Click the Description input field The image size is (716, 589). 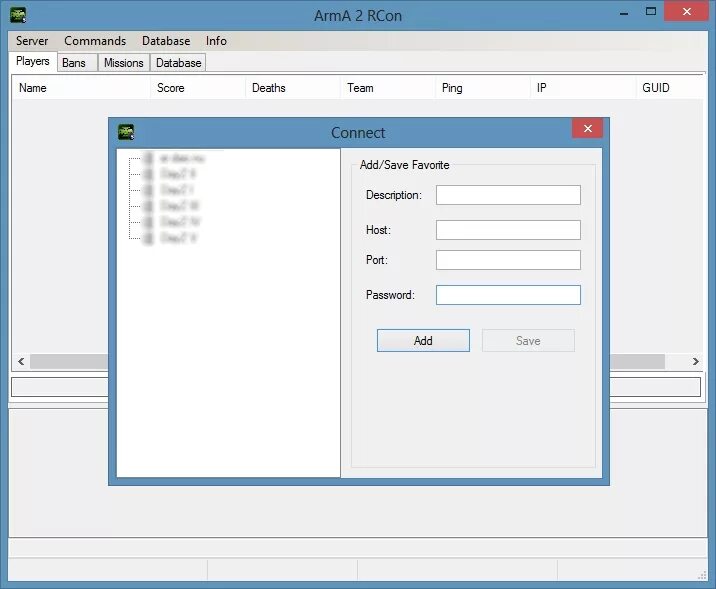point(508,195)
